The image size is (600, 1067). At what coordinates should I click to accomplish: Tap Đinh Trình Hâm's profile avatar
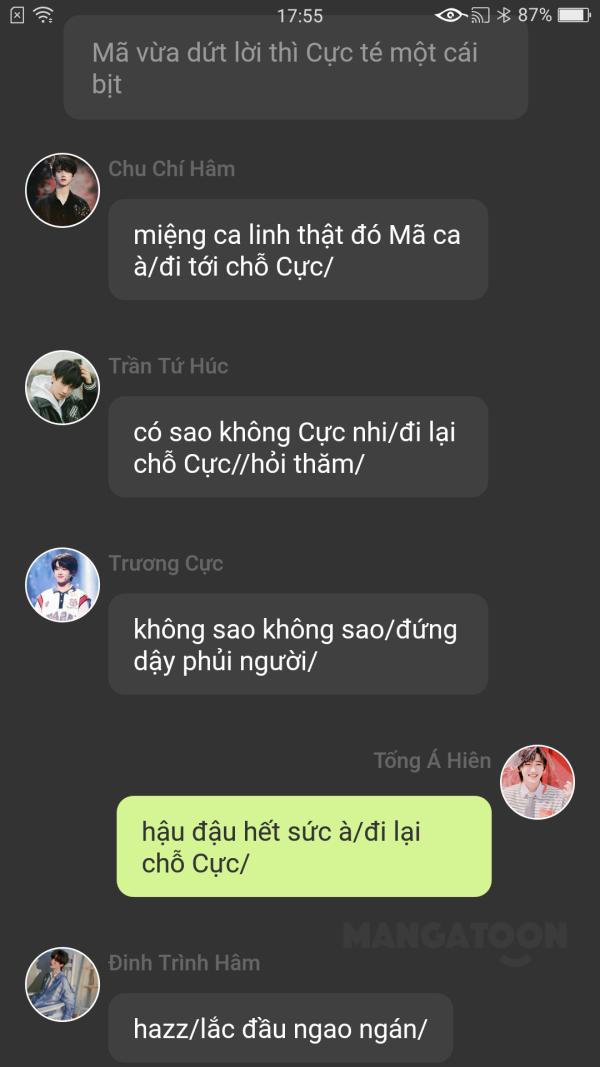click(63, 985)
